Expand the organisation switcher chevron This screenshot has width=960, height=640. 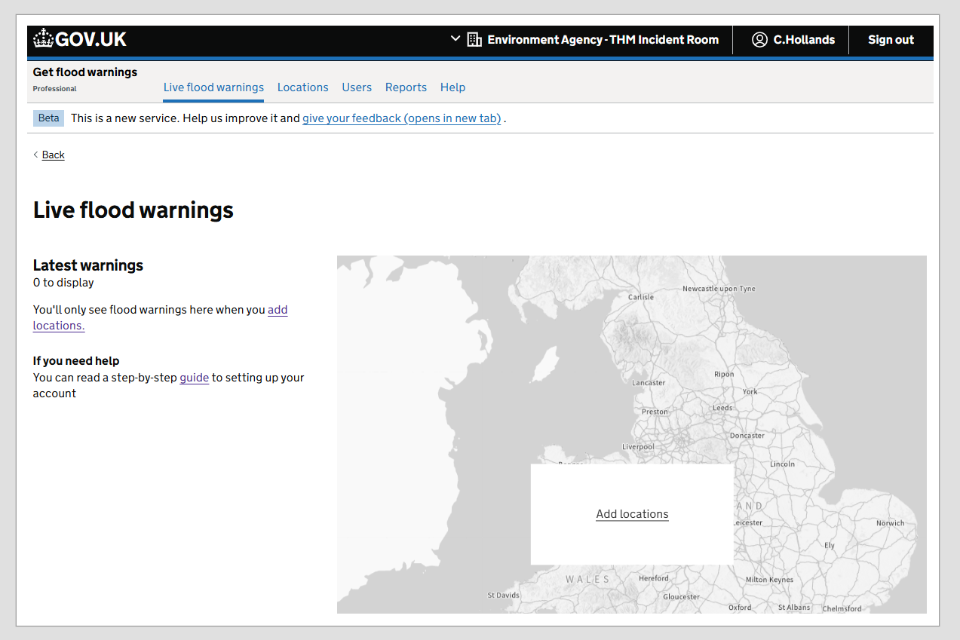point(456,39)
